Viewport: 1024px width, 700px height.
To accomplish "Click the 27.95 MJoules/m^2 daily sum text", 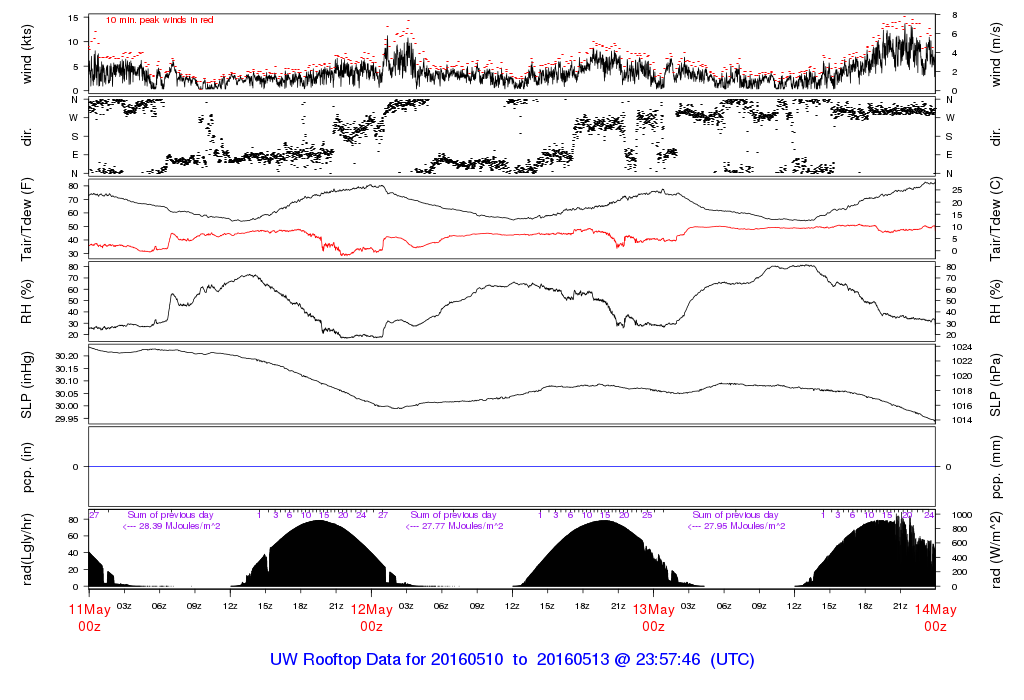I will pyautogui.click(x=736, y=526).
